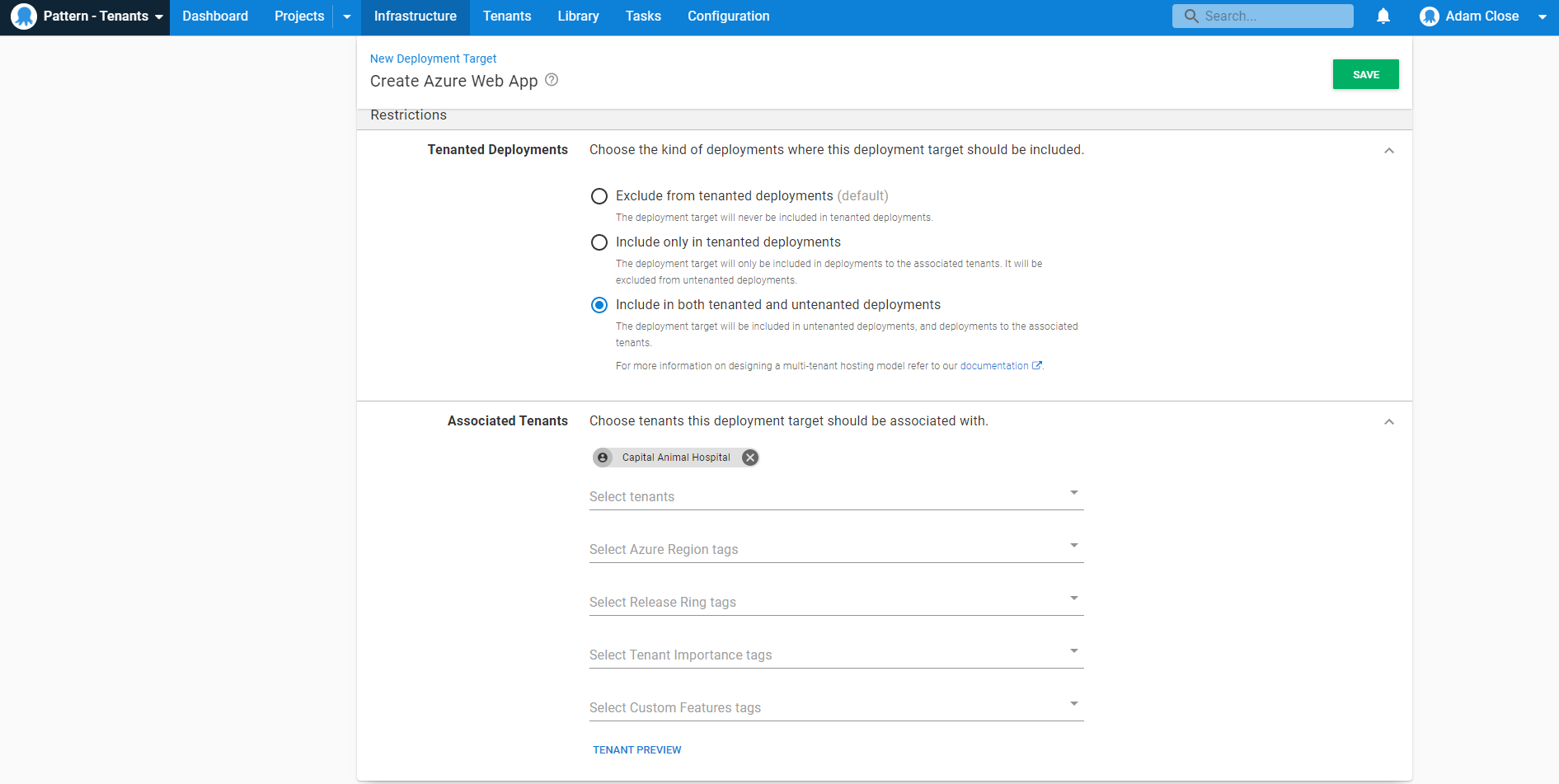1559x784 pixels.
Task: Click the search magnifier icon
Action: 1190,16
